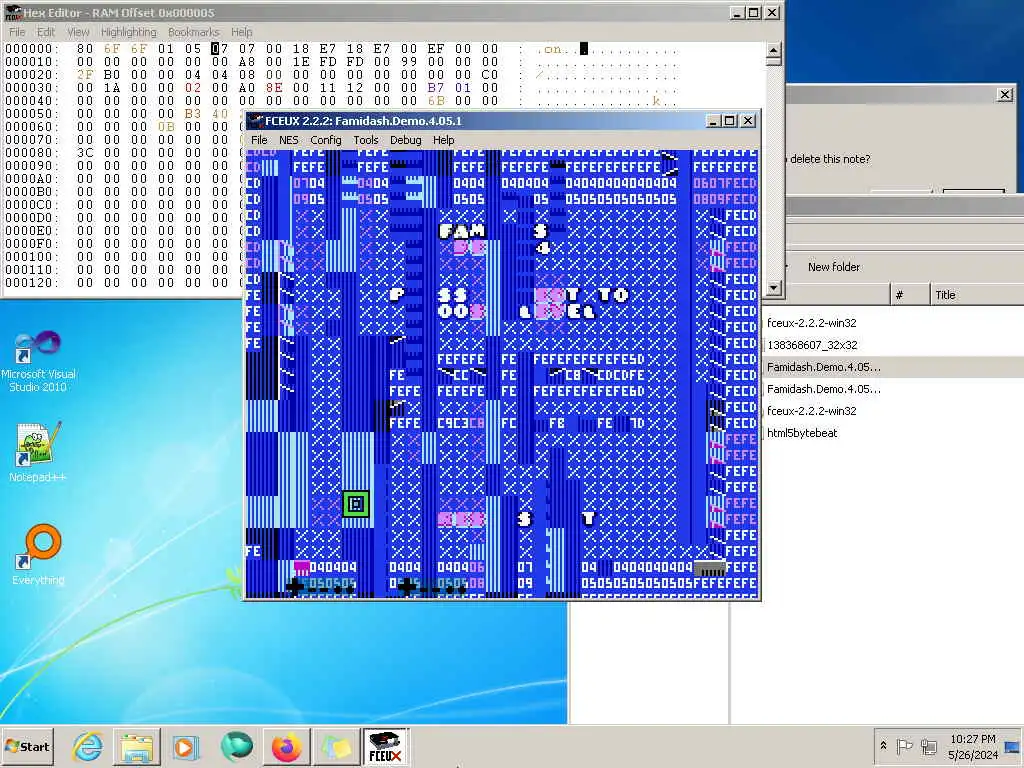The width and height of the screenshot is (1024, 768).
Task: Click hex byte A8 in row 000010
Action: pyautogui.click(x=247, y=62)
